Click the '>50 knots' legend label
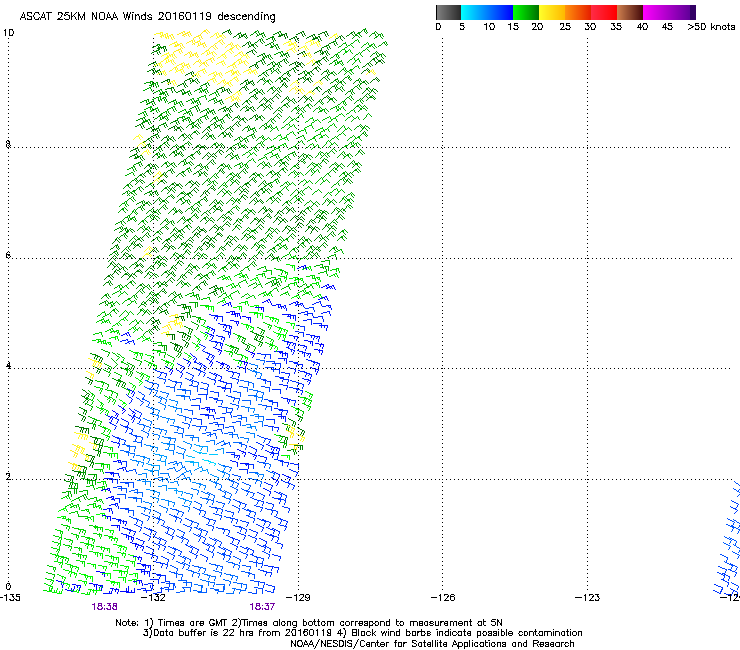 pos(711,27)
